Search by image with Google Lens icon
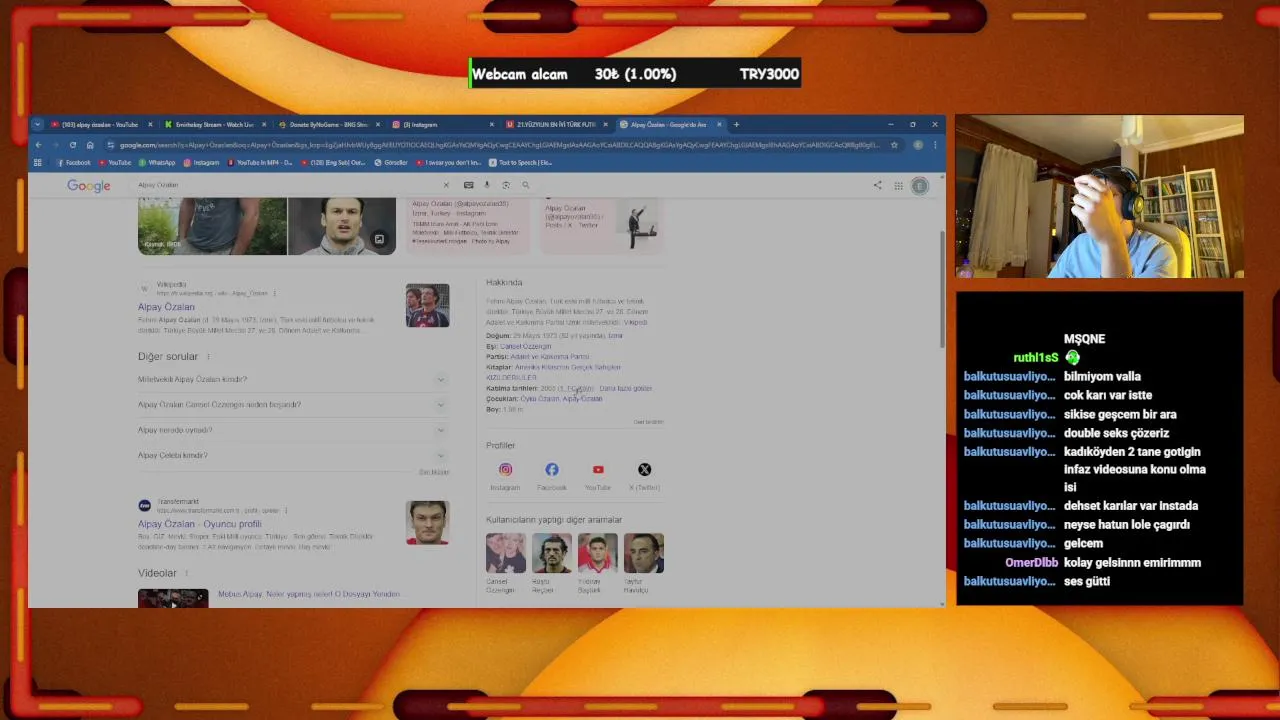Viewport: 1280px width, 720px height. point(506,185)
